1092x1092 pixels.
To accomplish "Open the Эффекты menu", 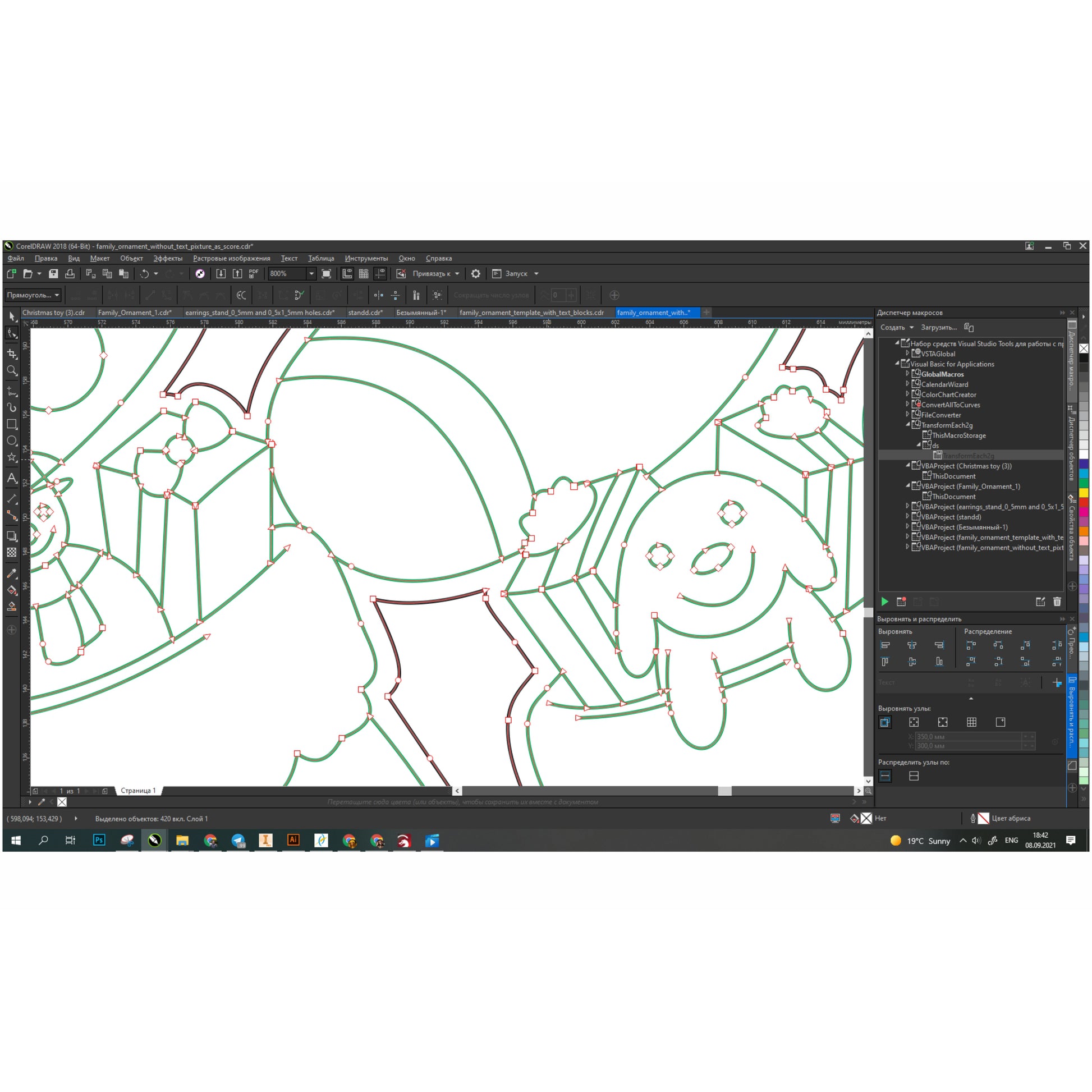I will 168,258.
